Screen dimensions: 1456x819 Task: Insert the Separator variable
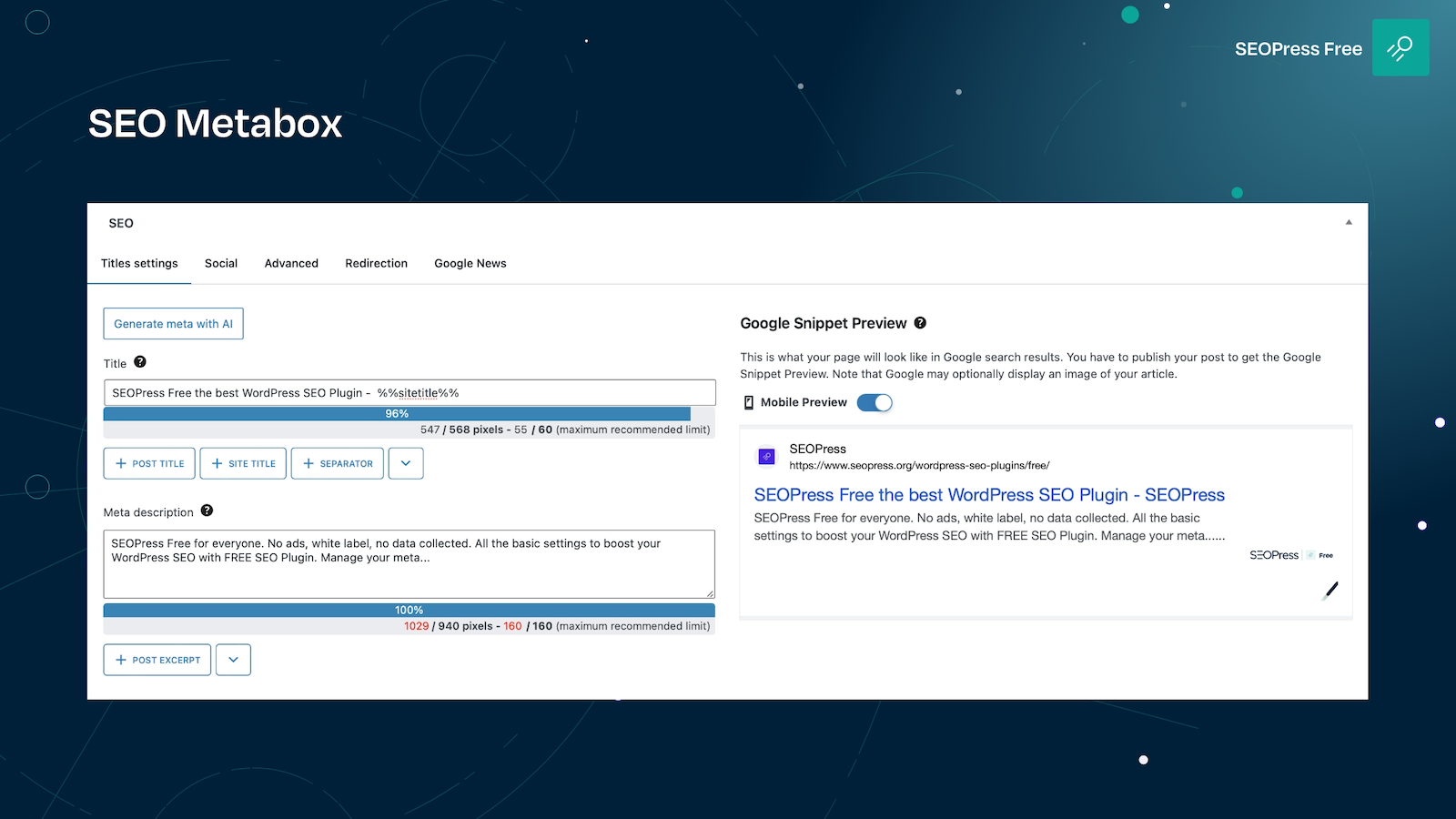coord(337,463)
